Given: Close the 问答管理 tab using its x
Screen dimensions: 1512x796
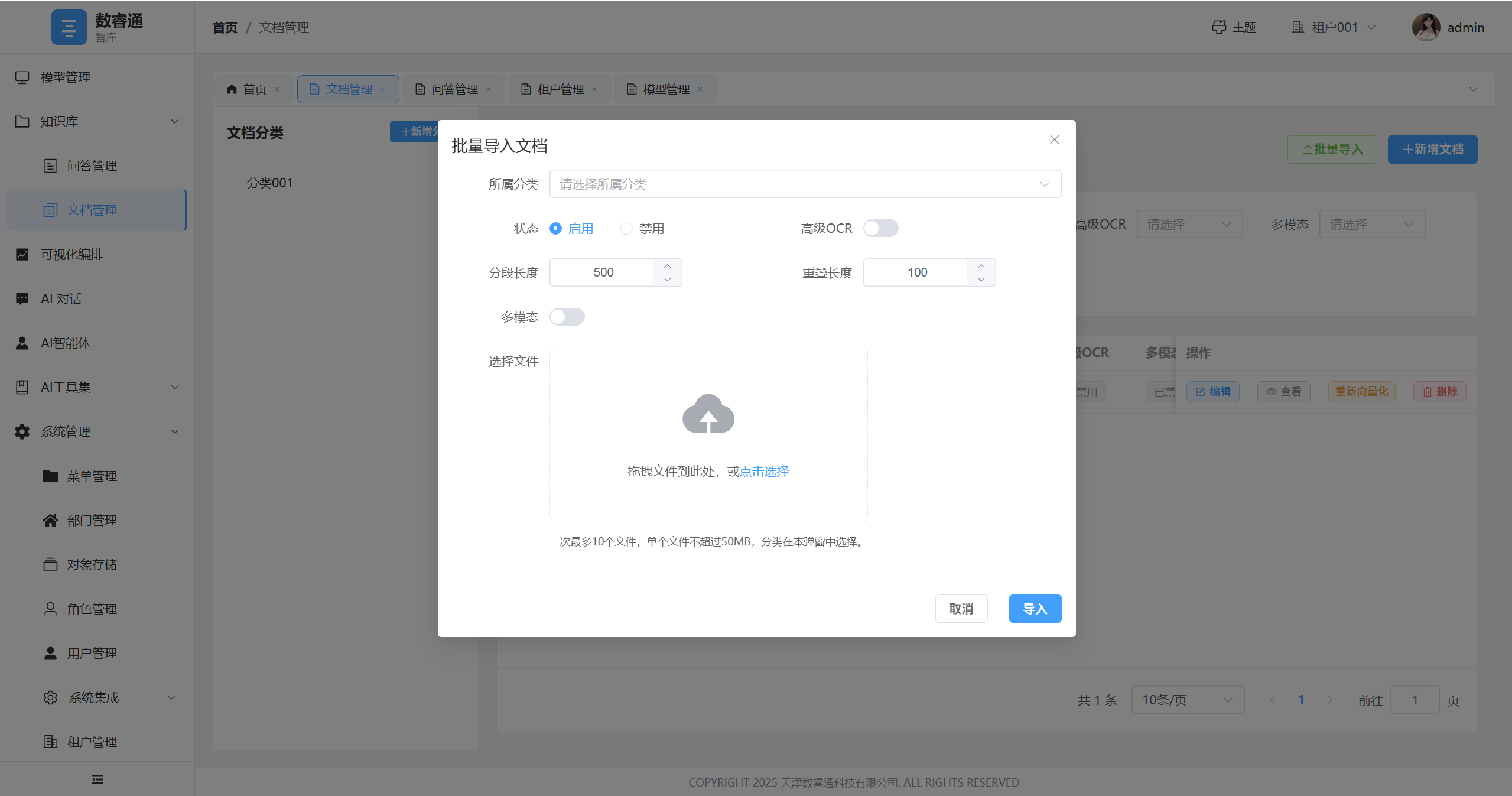Looking at the screenshot, I should pyautogui.click(x=489, y=90).
